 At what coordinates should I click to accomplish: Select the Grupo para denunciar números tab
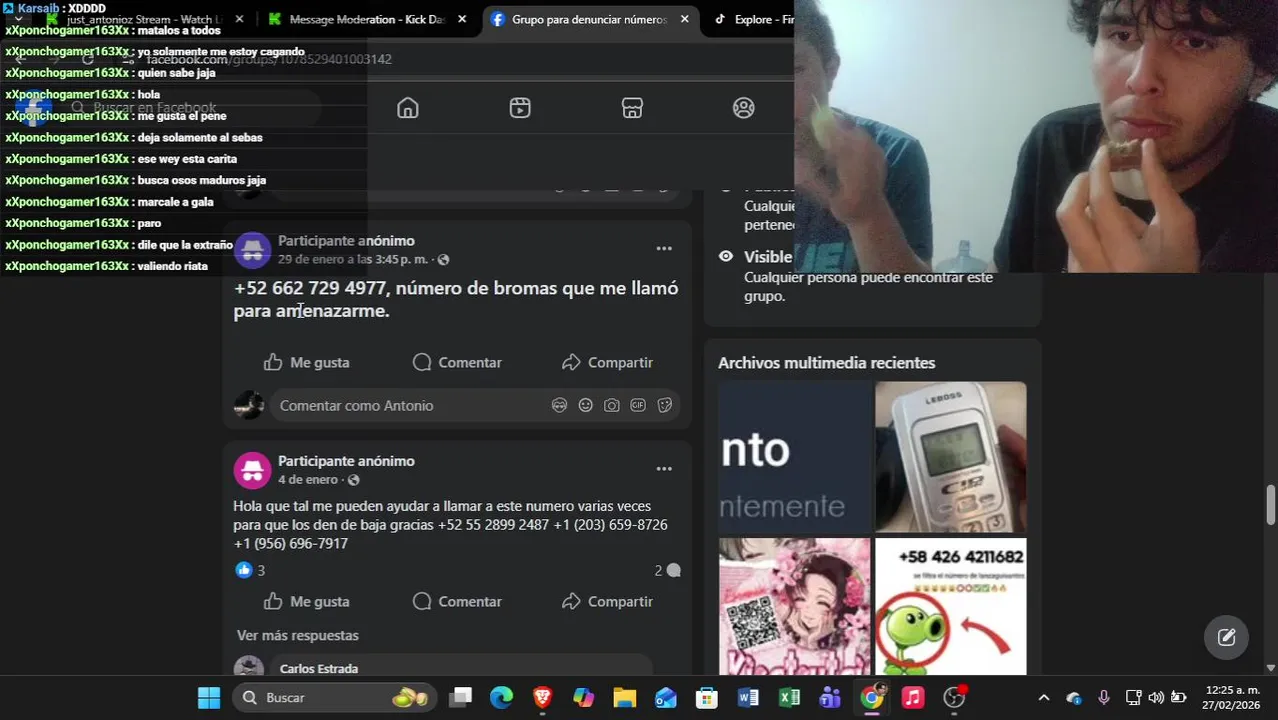tap(588, 19)
